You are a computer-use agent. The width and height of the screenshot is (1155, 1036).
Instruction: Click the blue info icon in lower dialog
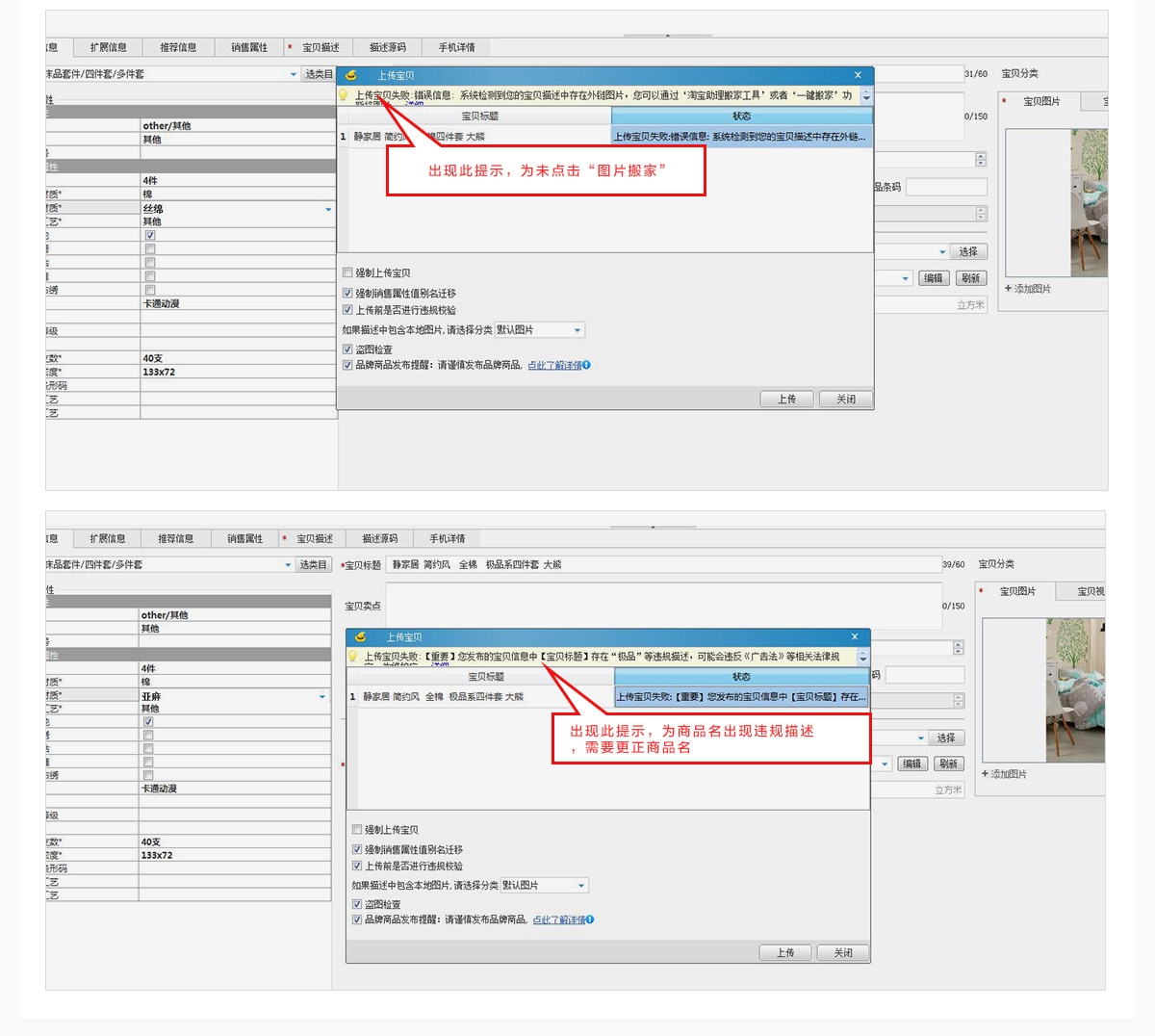click(590, 919)
